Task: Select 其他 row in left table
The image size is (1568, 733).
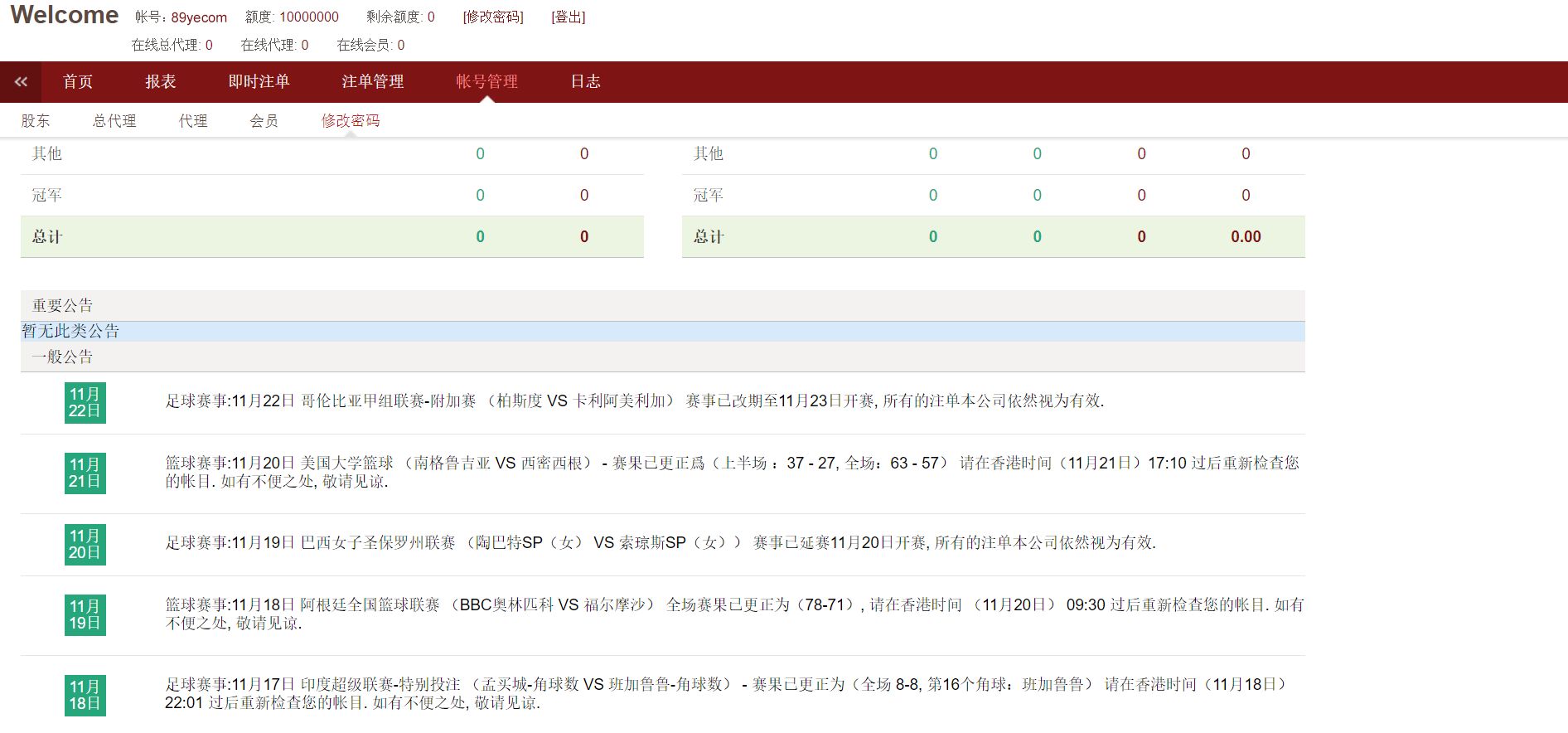Action: point(332,153)
